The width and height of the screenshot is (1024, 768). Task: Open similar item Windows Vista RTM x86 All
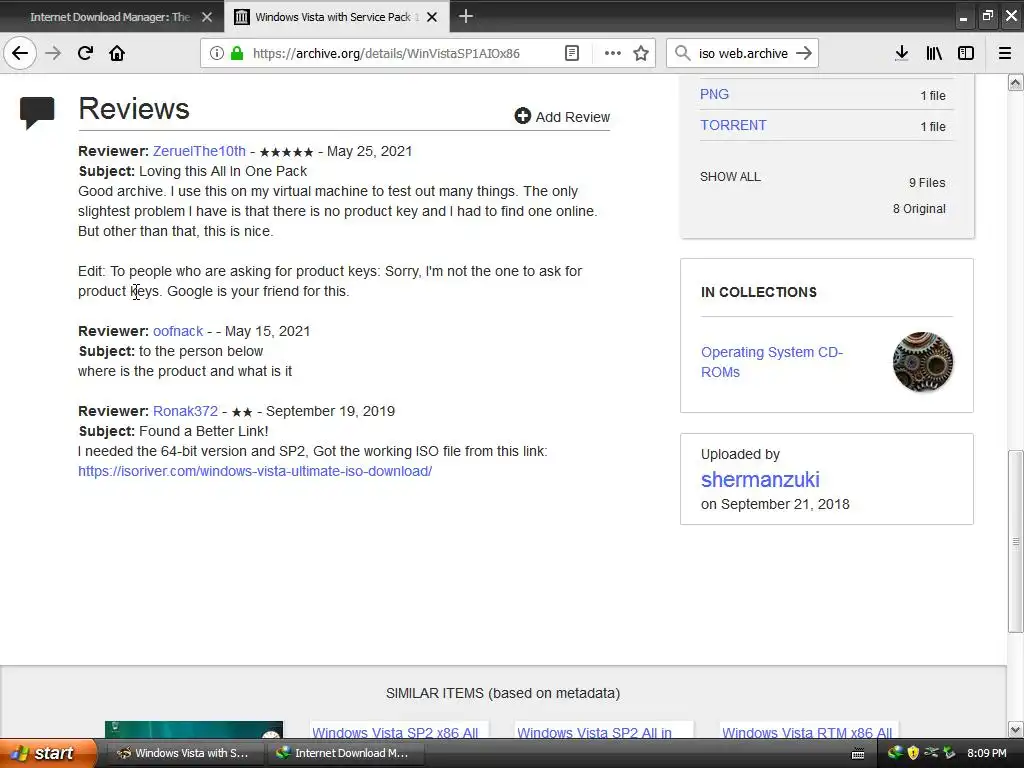coord(807,733)
